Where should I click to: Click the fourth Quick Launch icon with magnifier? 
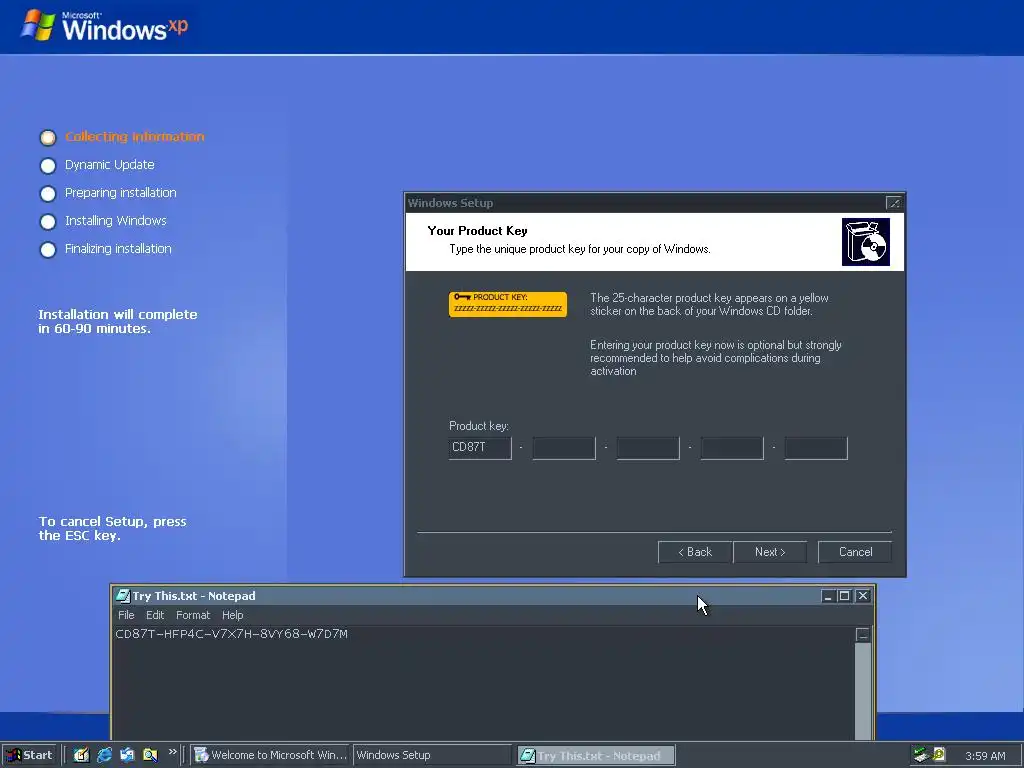pos(150,755)
